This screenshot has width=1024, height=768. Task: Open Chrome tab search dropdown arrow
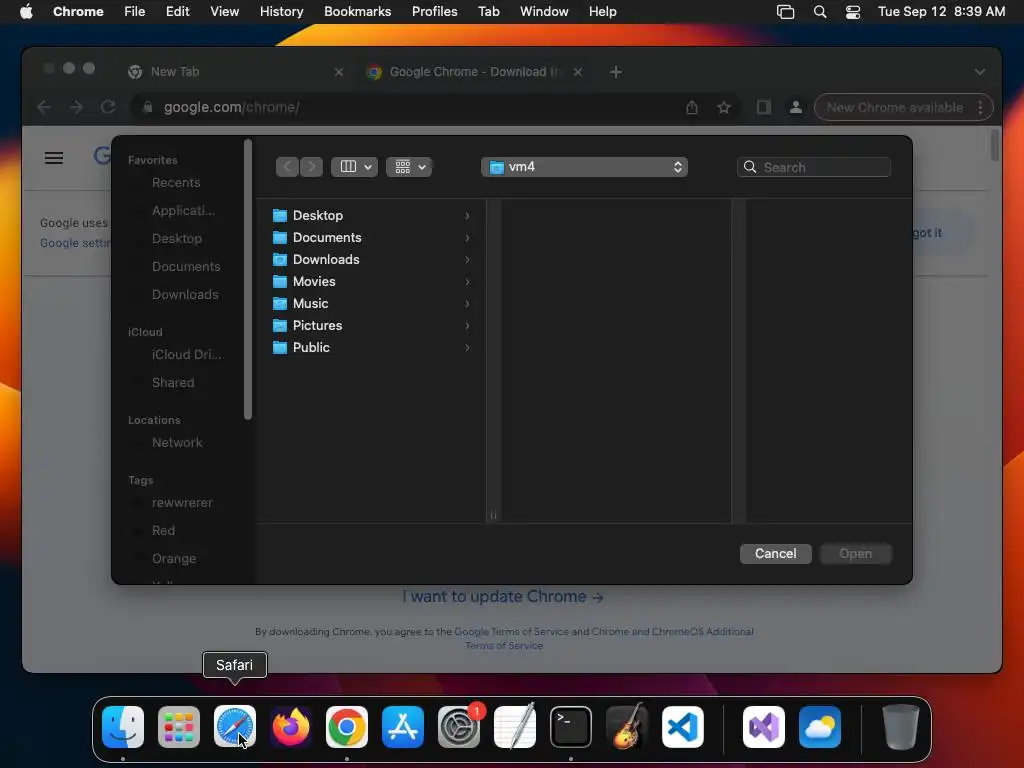[x=980, y=72]
